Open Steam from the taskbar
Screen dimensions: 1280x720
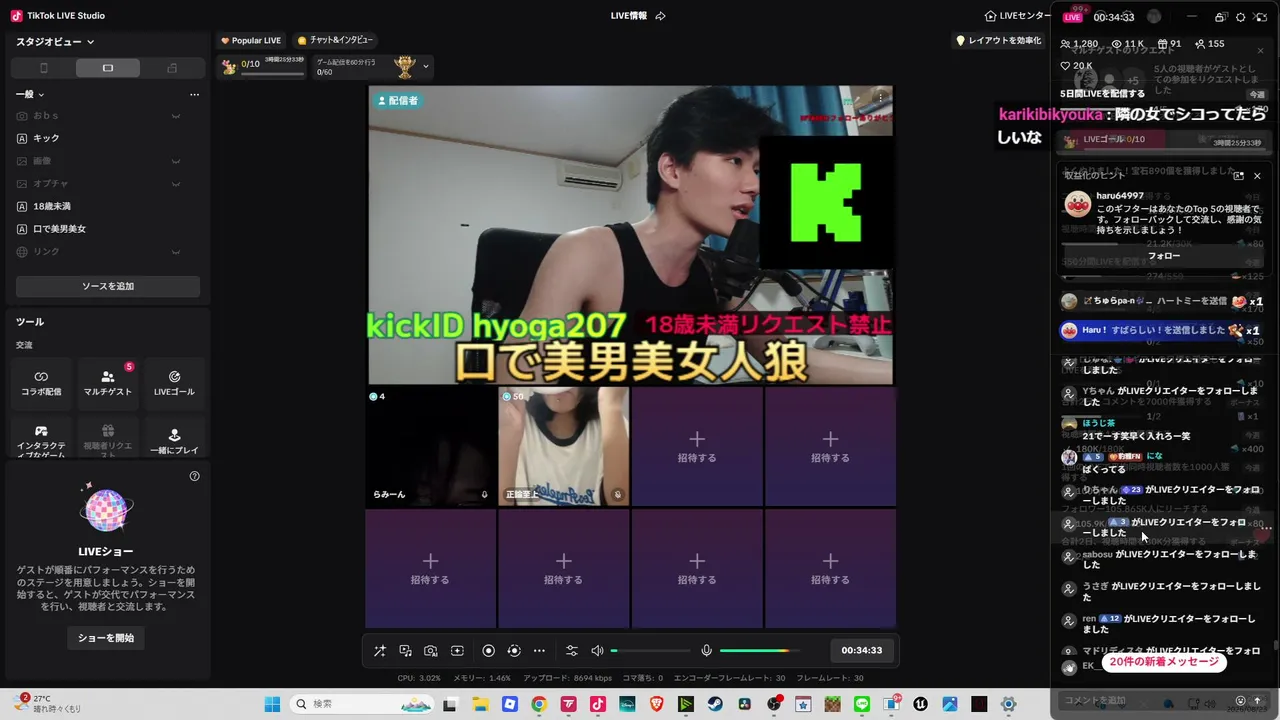pos(715,704)
